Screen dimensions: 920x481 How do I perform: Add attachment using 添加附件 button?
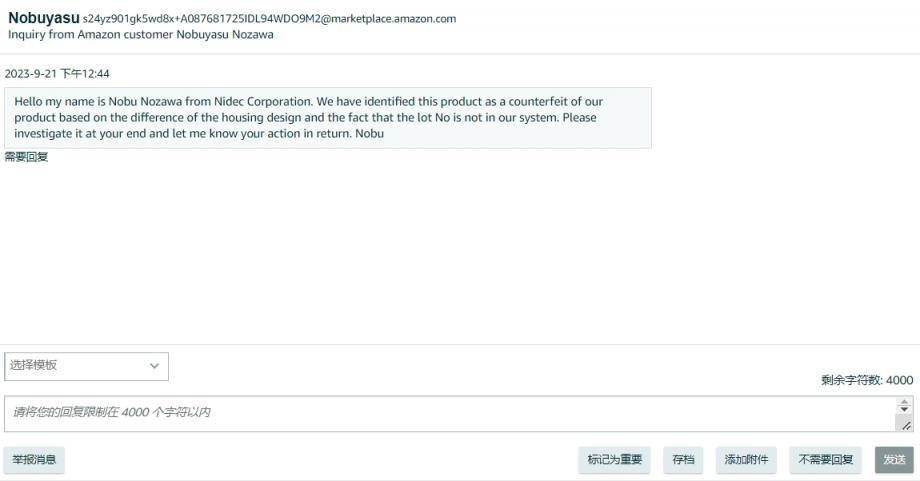[746, 459]
